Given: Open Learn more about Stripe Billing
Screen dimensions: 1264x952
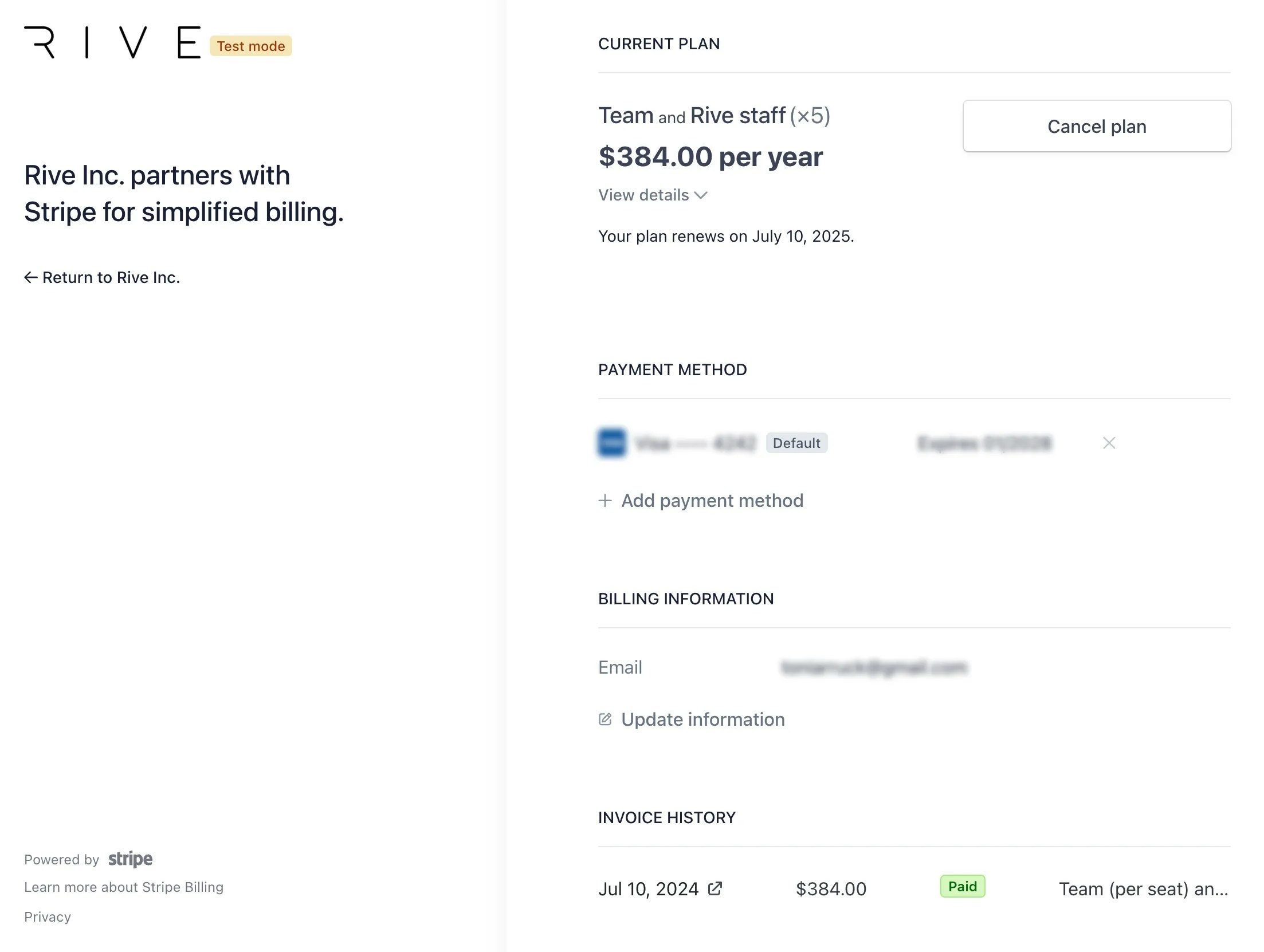Looking at the screenshot, I should pyautogui.click(x=124, y=887).
